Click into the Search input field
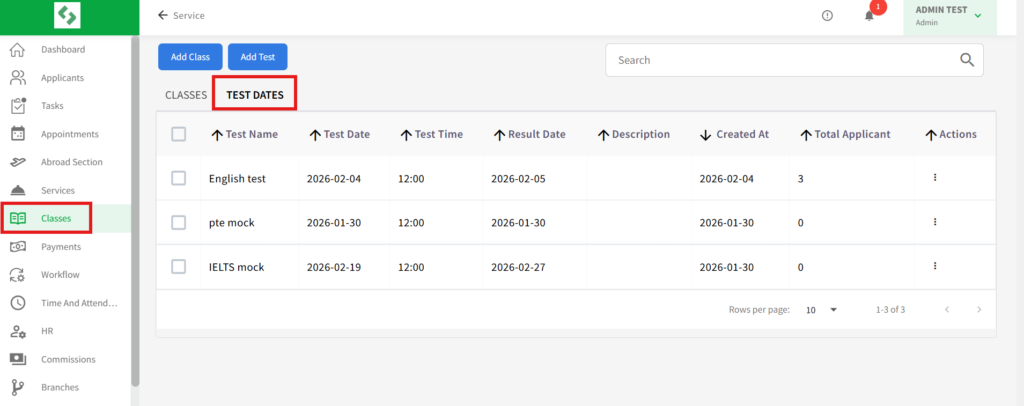The width and height of the screenshot is (1024, 406). point(780,60)
